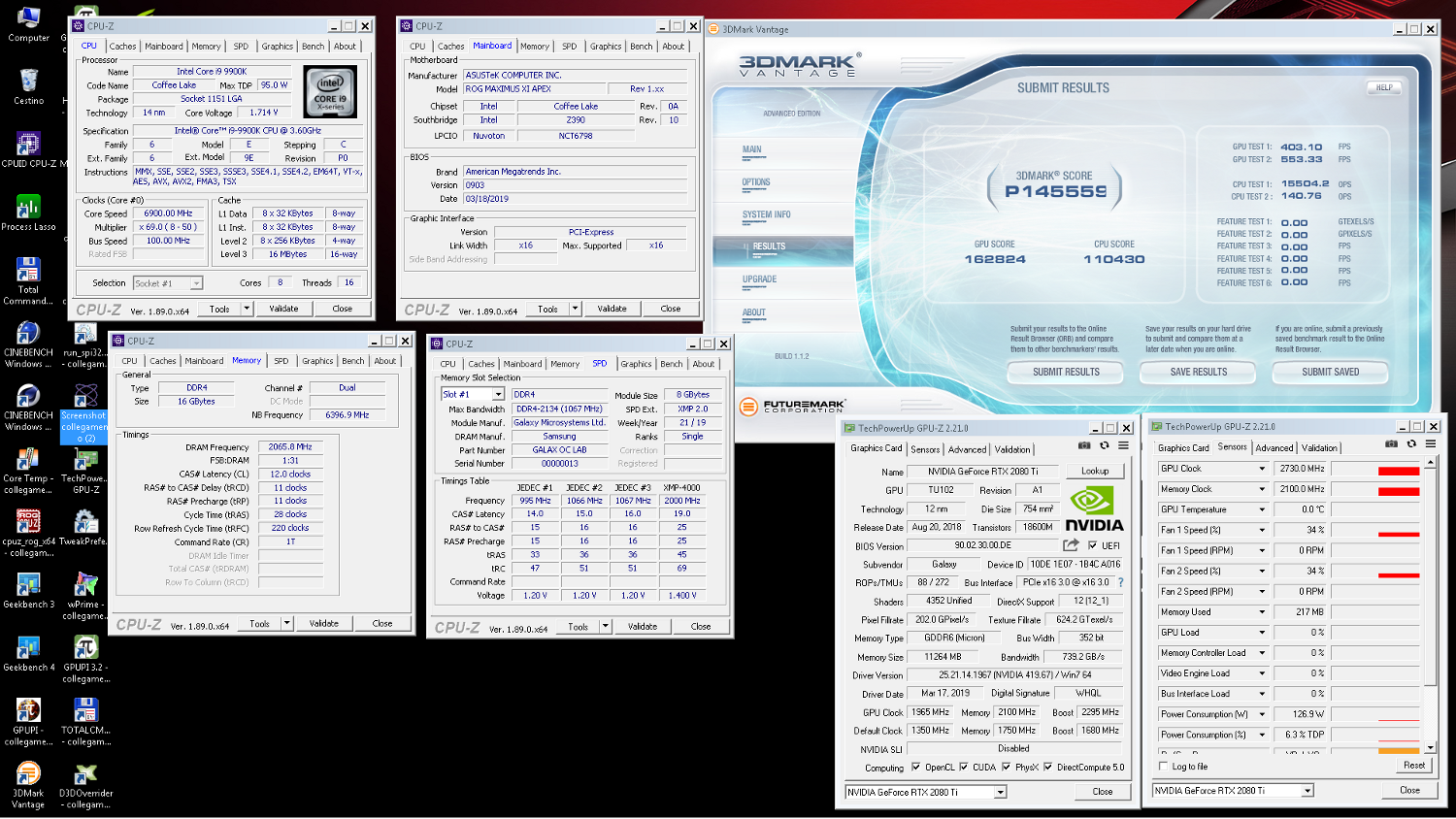Screen dimensions: 1456x819
Task: Launch the D3DOverrider desktop shortcut
Action: coord(85,786)
